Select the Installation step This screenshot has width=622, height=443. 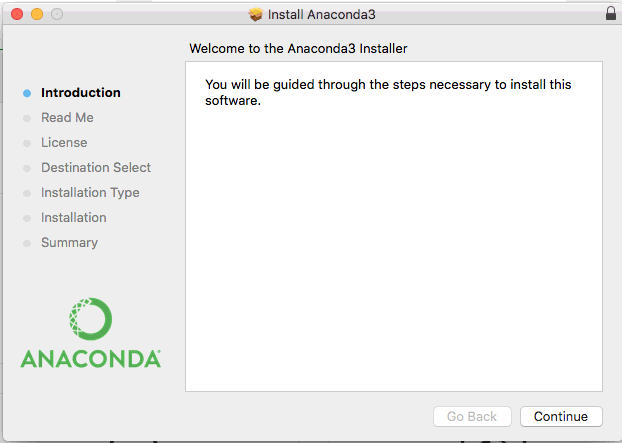74,217
